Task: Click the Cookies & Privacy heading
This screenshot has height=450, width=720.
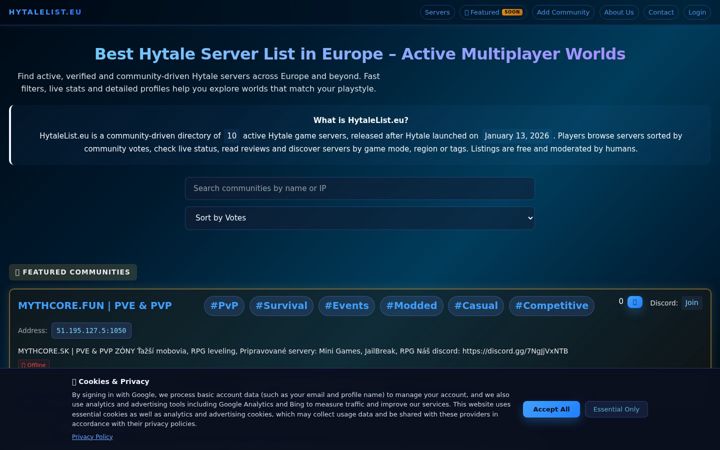Action: click(x=110, y=381)
